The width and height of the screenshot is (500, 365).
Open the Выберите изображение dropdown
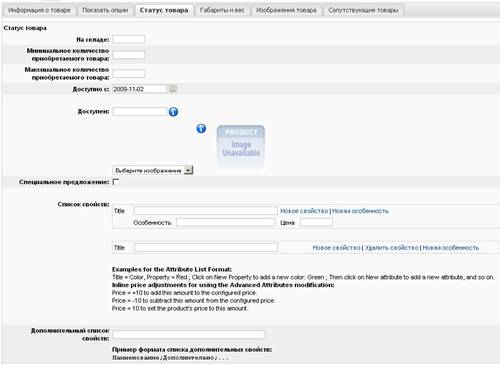pyautogui.click(x=153, y=170)
